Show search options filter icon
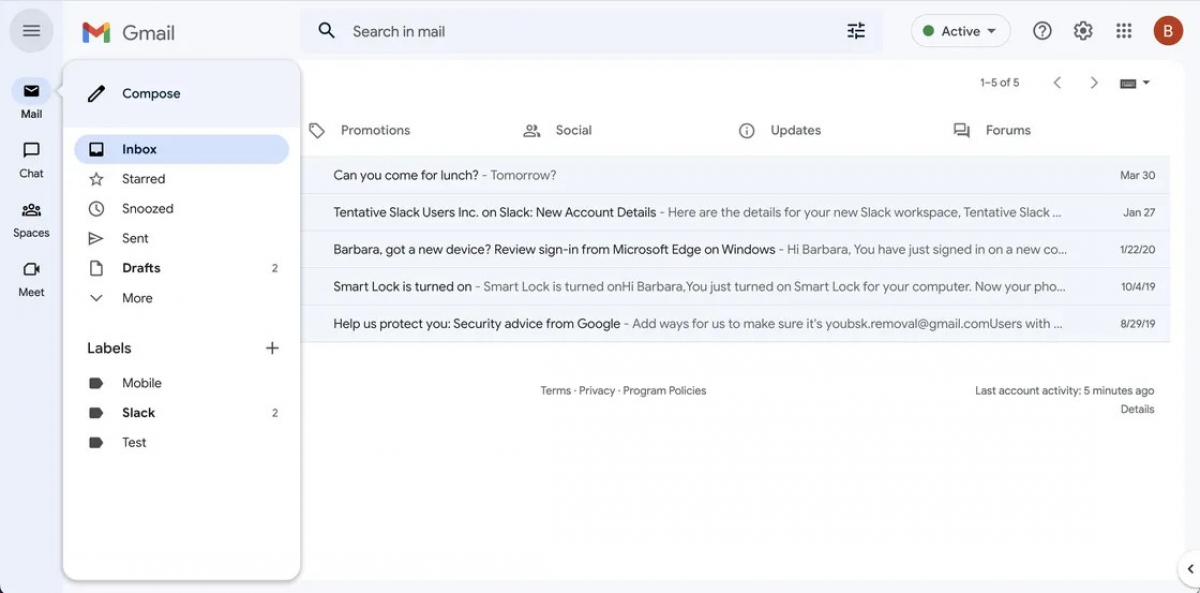The image size is (1200, 593). pos(856,31)
